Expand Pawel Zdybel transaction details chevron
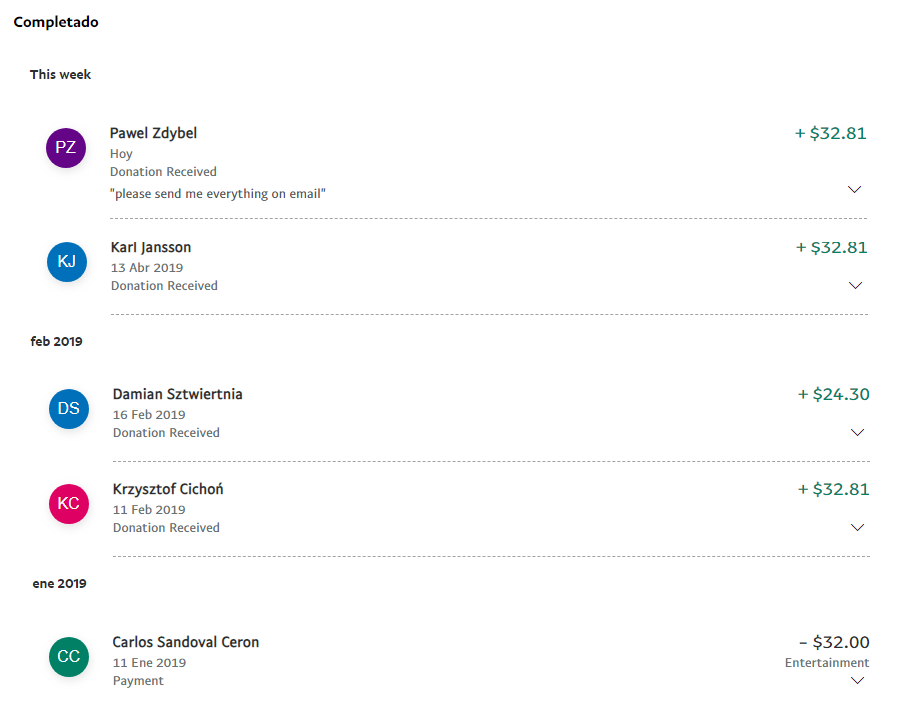Screen dimensions: 914x708 coord(855,189)
